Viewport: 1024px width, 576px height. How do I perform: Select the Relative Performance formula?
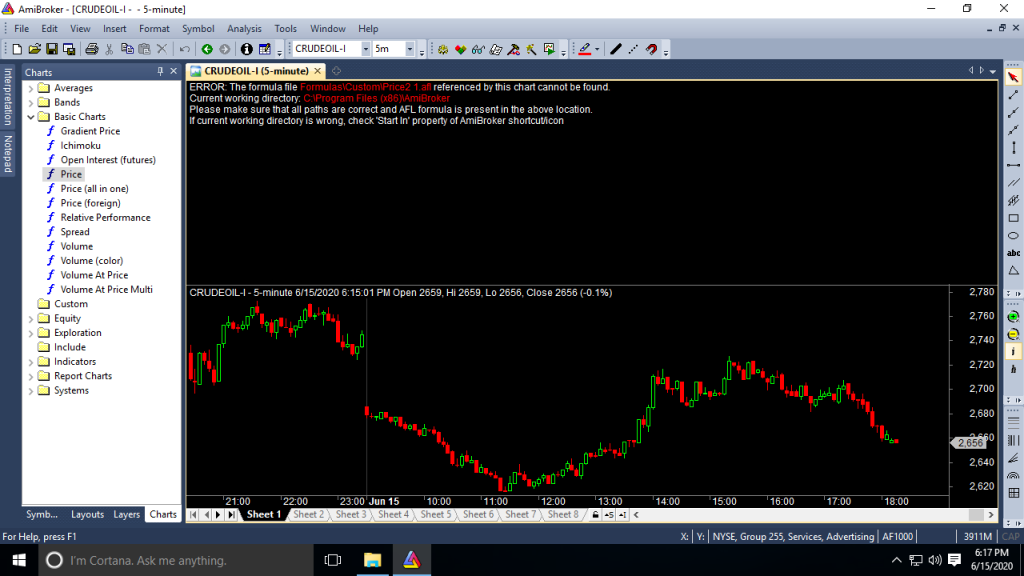(105, 217)
